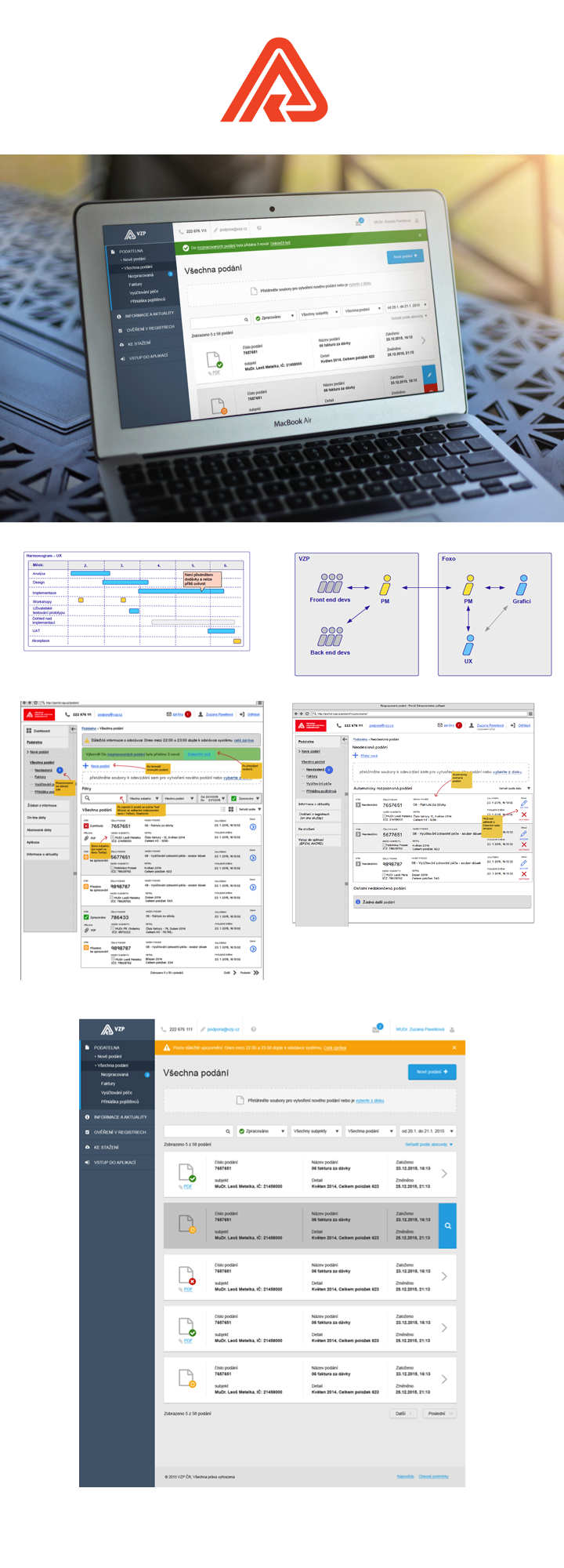Open 'Seřadit podle data' dropdown in right wireframe
This screenshot has height=1568, width=564.
514,788
